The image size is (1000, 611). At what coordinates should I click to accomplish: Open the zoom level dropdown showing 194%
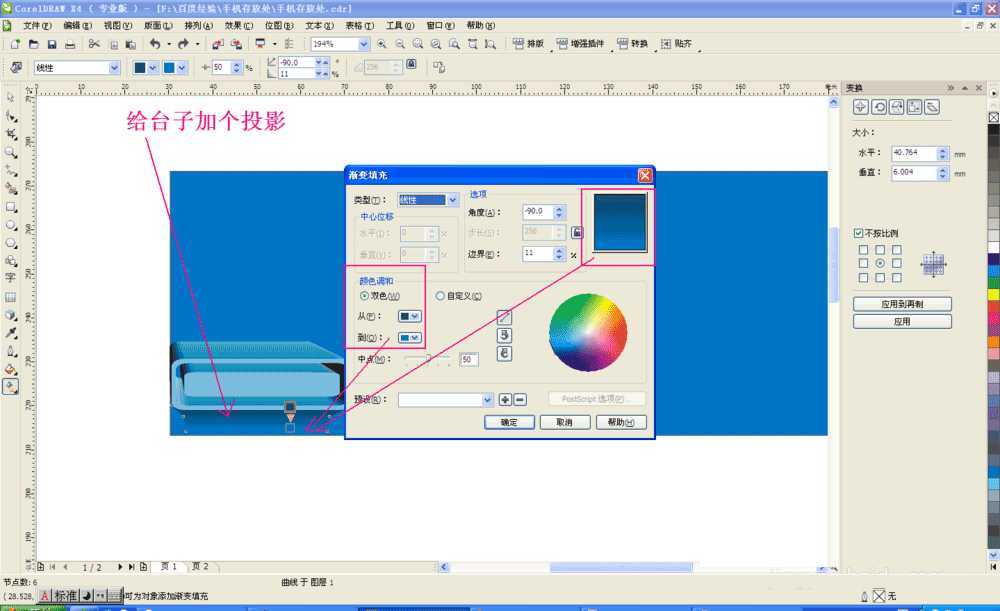click(x=363, y=43)
